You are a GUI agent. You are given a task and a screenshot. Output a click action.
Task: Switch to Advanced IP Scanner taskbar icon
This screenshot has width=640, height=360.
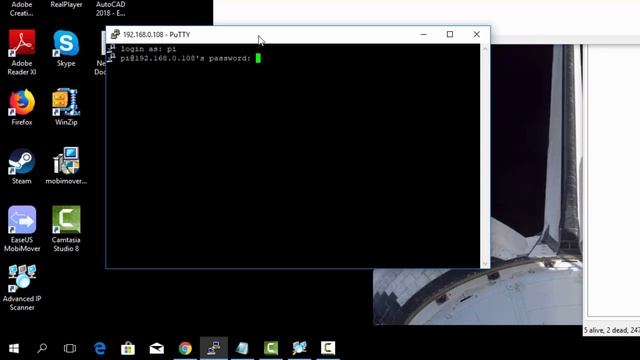coord(299,348)
